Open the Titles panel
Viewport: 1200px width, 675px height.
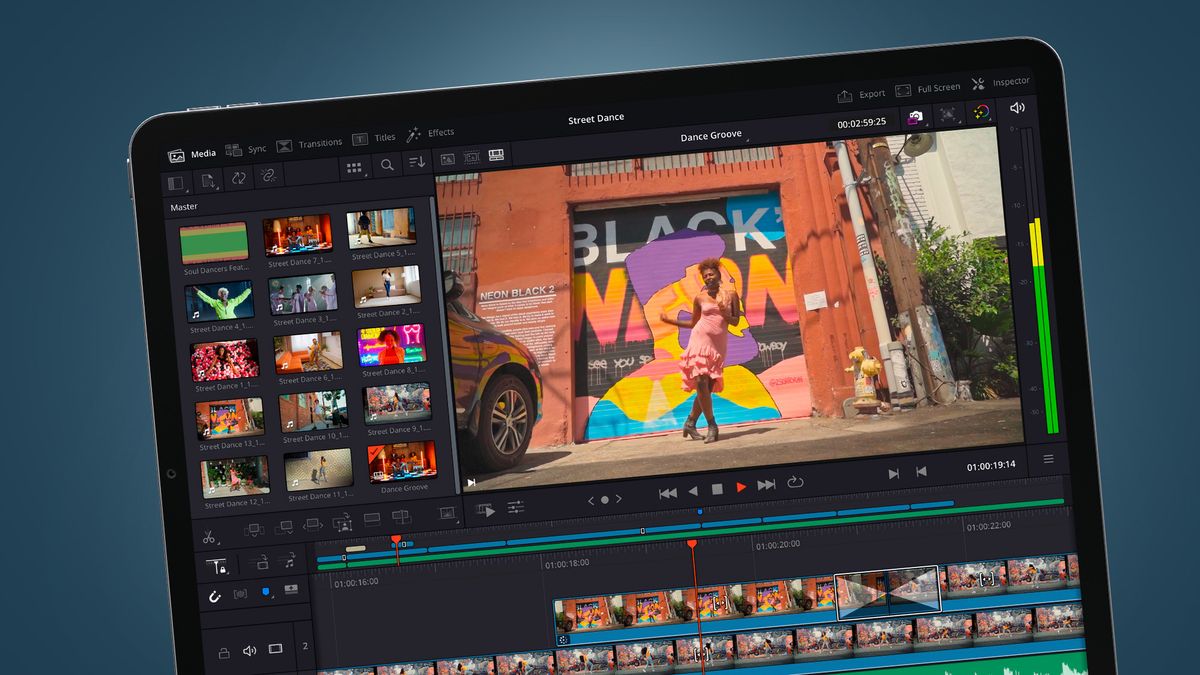tap(384, 137)
